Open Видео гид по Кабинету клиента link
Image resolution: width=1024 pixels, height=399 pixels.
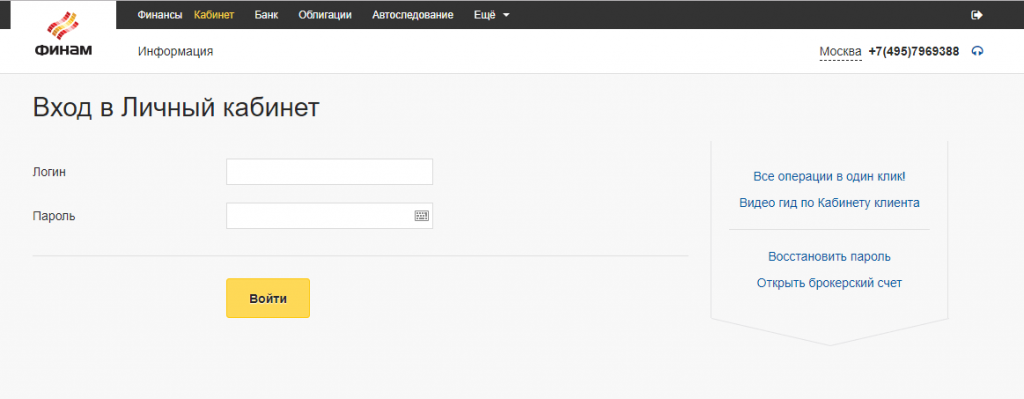(829, 203)
